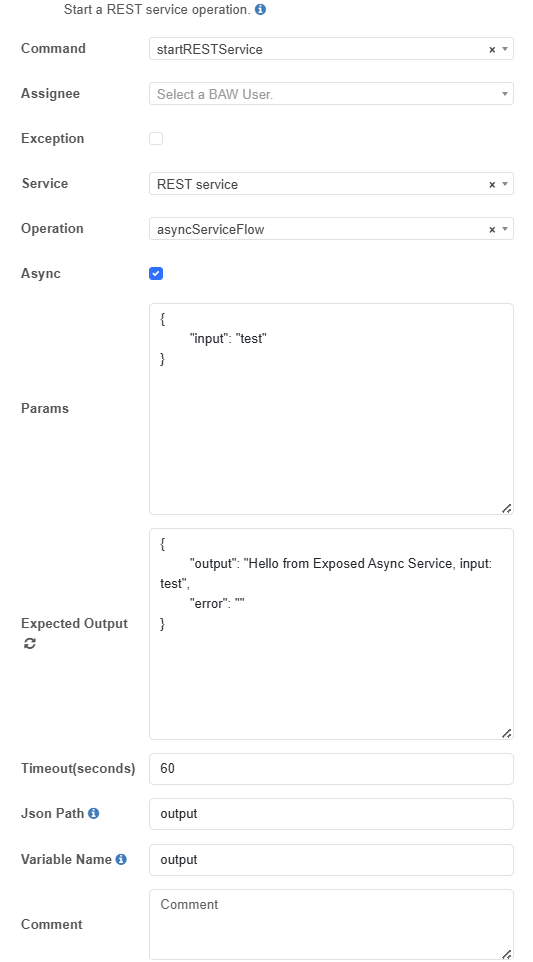The height and width of the screenshot is (962, 533).
Task: Click the Variable Name info icon
Action: coord(121,860)
